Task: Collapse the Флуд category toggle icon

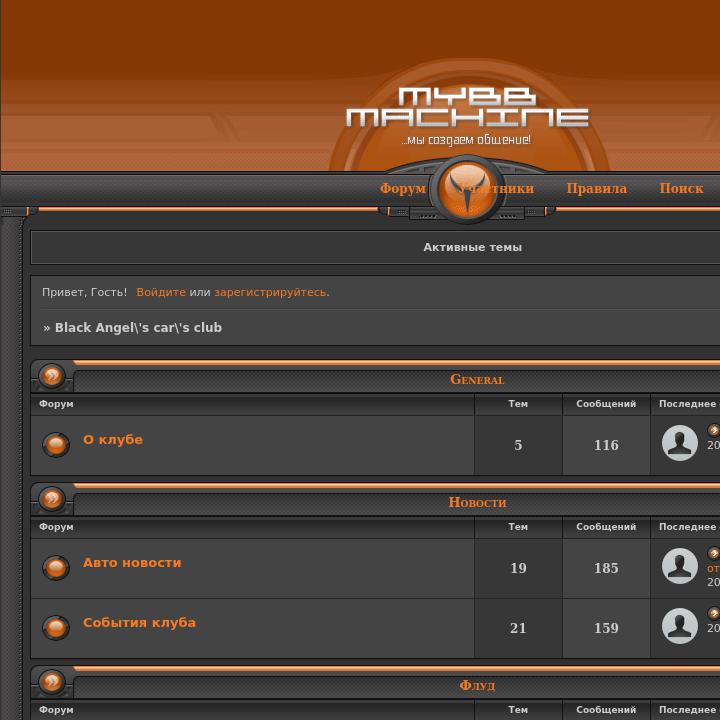Action: click(x=52, y=682)
